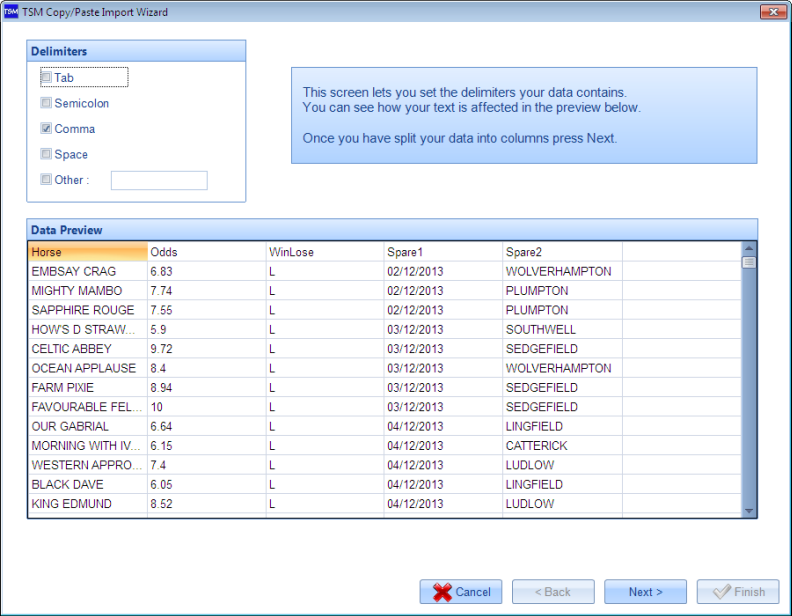Select the Horse column header

click(x=86, y=252)
